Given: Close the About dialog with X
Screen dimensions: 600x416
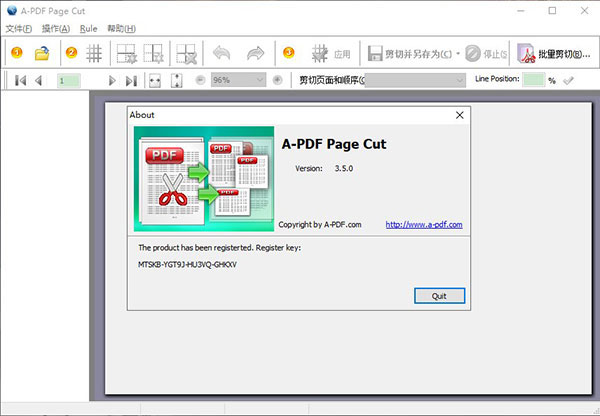Looking at the screenshot, I should point(460,115).
